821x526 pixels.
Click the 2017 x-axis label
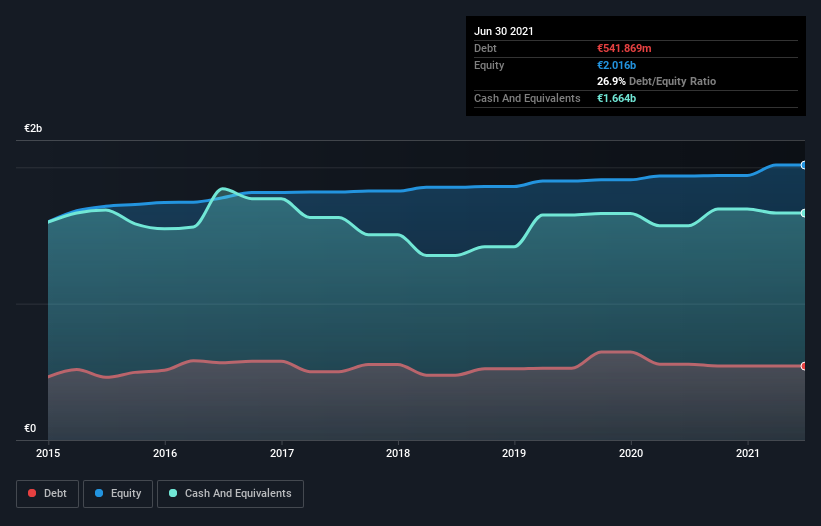[x=282, y=453]
